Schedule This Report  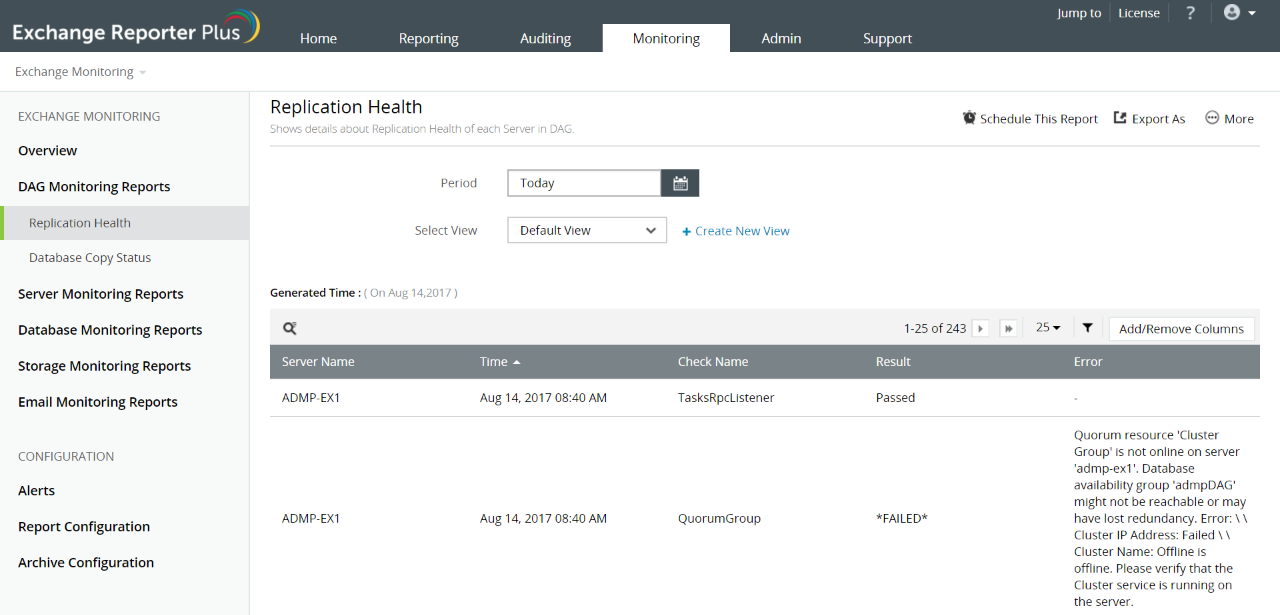coord(1030,118)
